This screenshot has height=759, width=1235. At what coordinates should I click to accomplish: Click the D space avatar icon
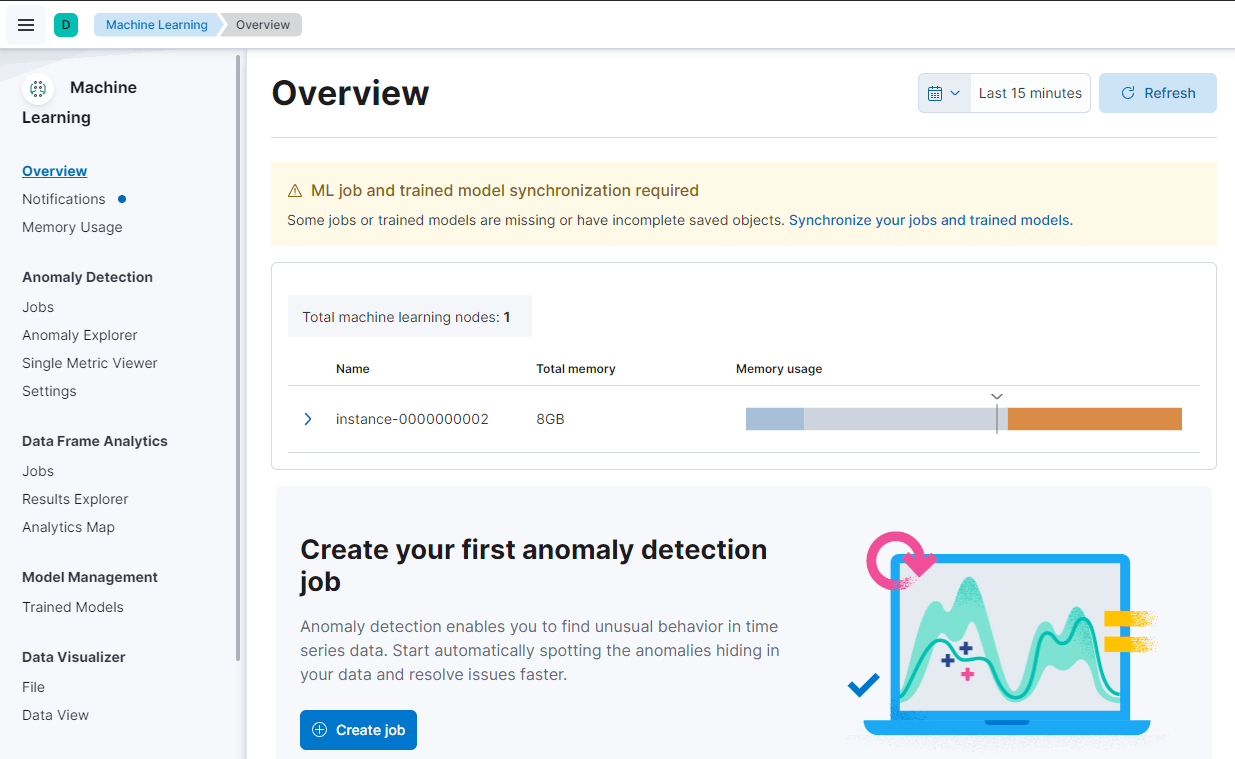coord(66,22)
